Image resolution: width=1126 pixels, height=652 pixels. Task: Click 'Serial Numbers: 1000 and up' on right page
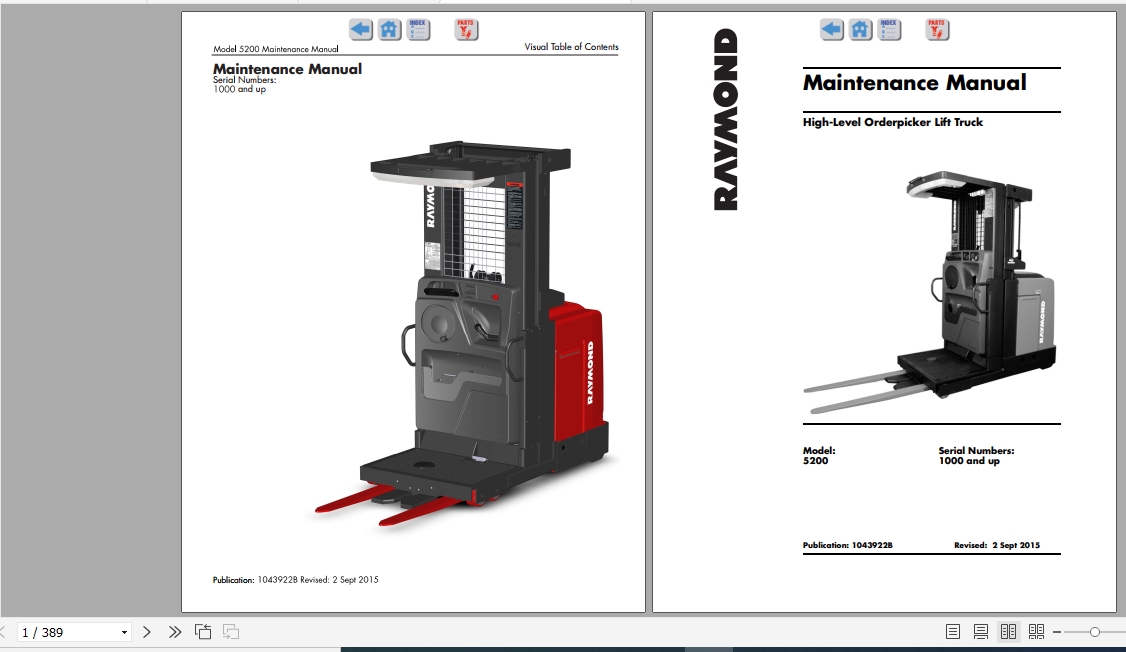pos(976,455)
